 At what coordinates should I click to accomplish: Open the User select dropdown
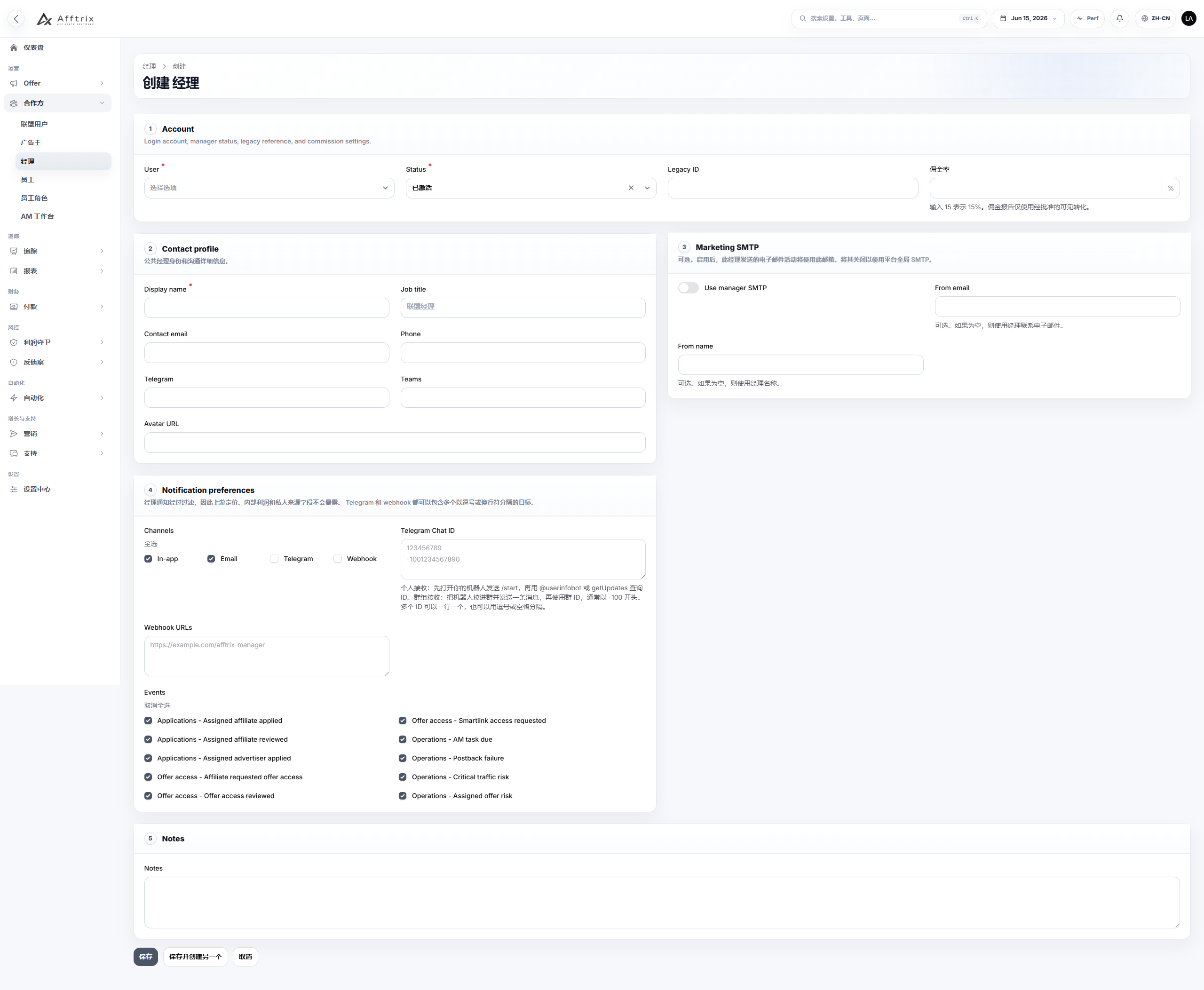(269, 188)
